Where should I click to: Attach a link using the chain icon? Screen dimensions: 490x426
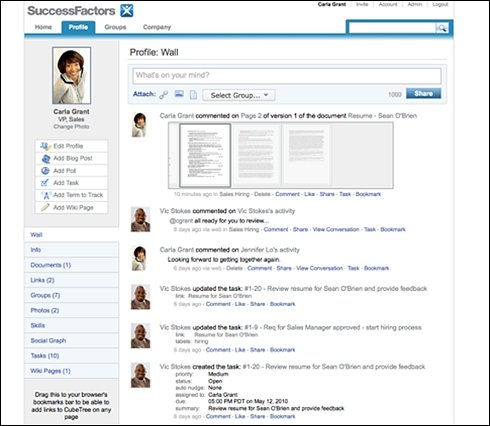(164, 95)
